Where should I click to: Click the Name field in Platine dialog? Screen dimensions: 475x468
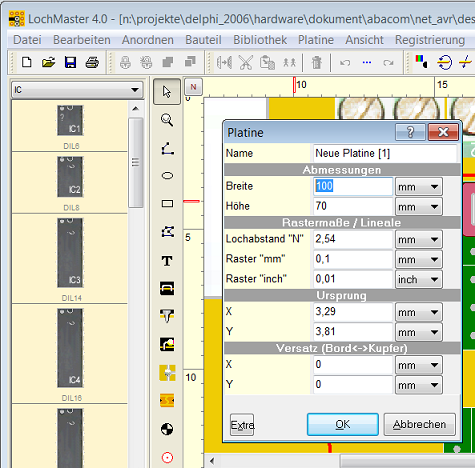[385, 153]
